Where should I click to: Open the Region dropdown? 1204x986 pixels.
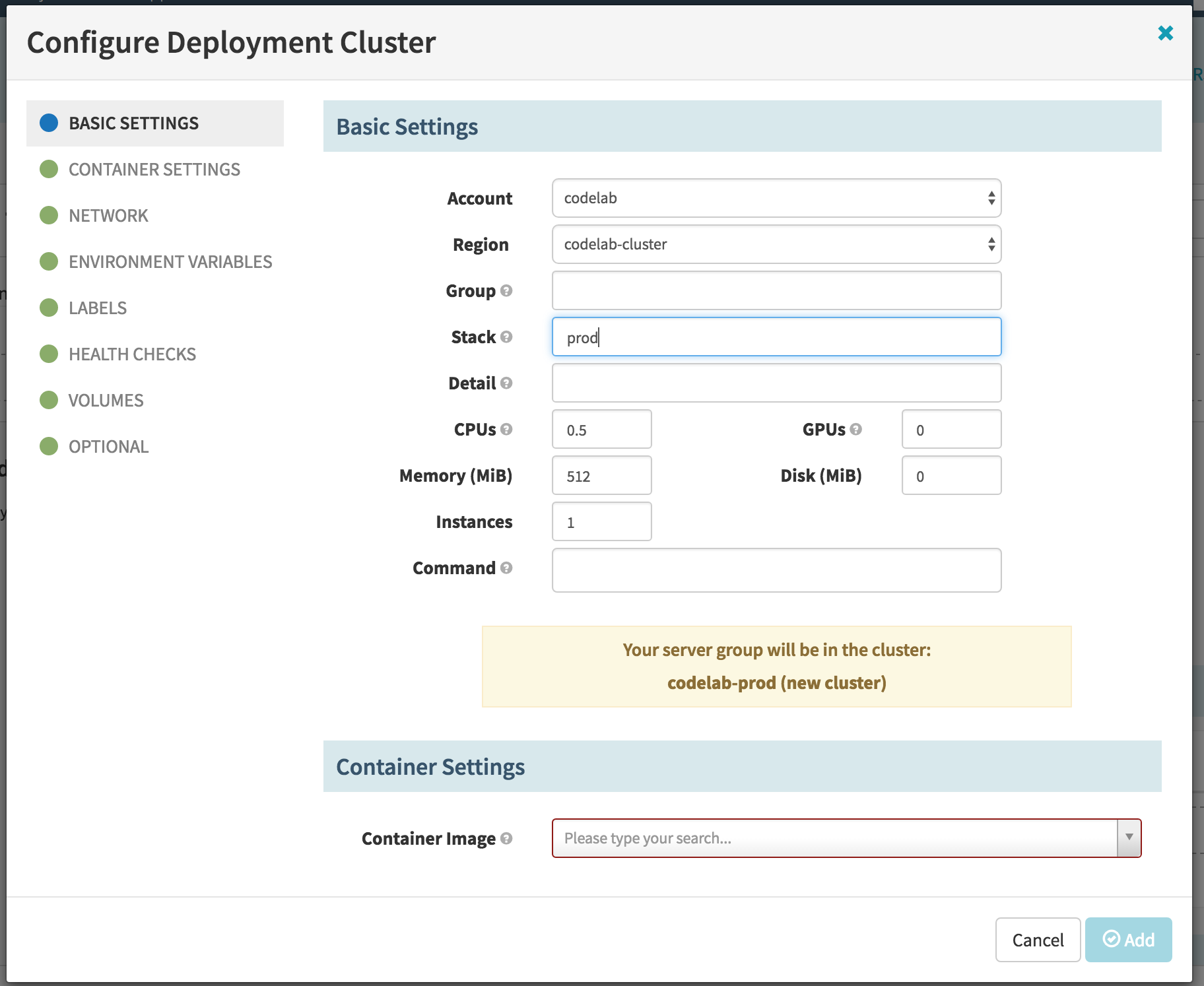pyautogui.click(x=776, y=244)
